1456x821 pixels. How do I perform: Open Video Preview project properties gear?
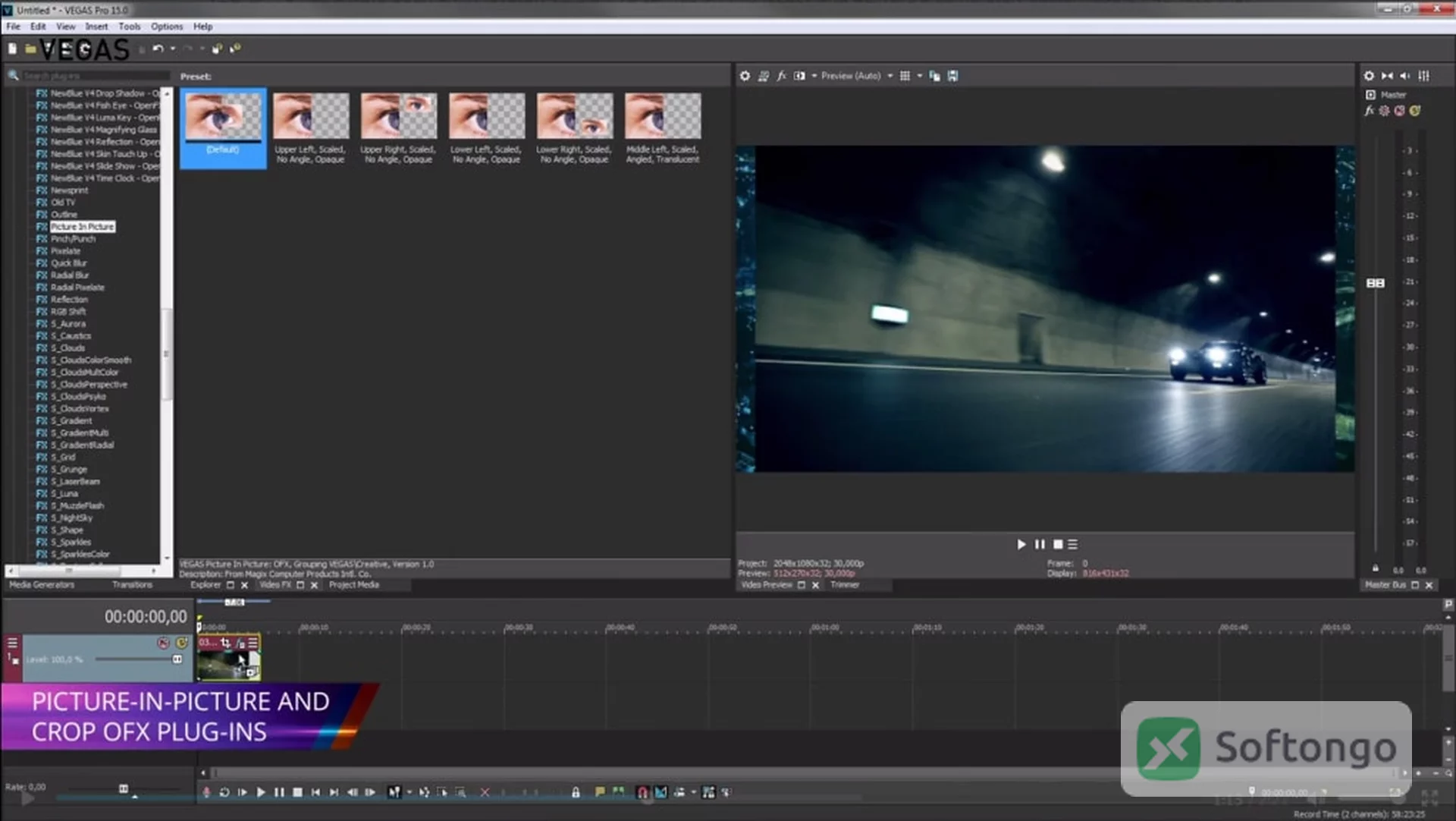[x=745, y=76]
